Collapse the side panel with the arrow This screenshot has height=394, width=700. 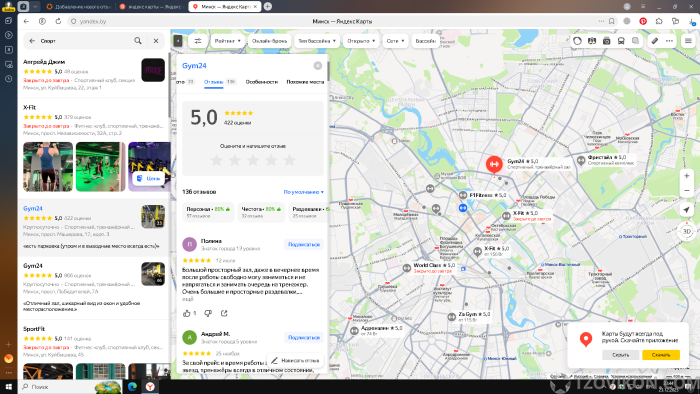coord(178,41)
